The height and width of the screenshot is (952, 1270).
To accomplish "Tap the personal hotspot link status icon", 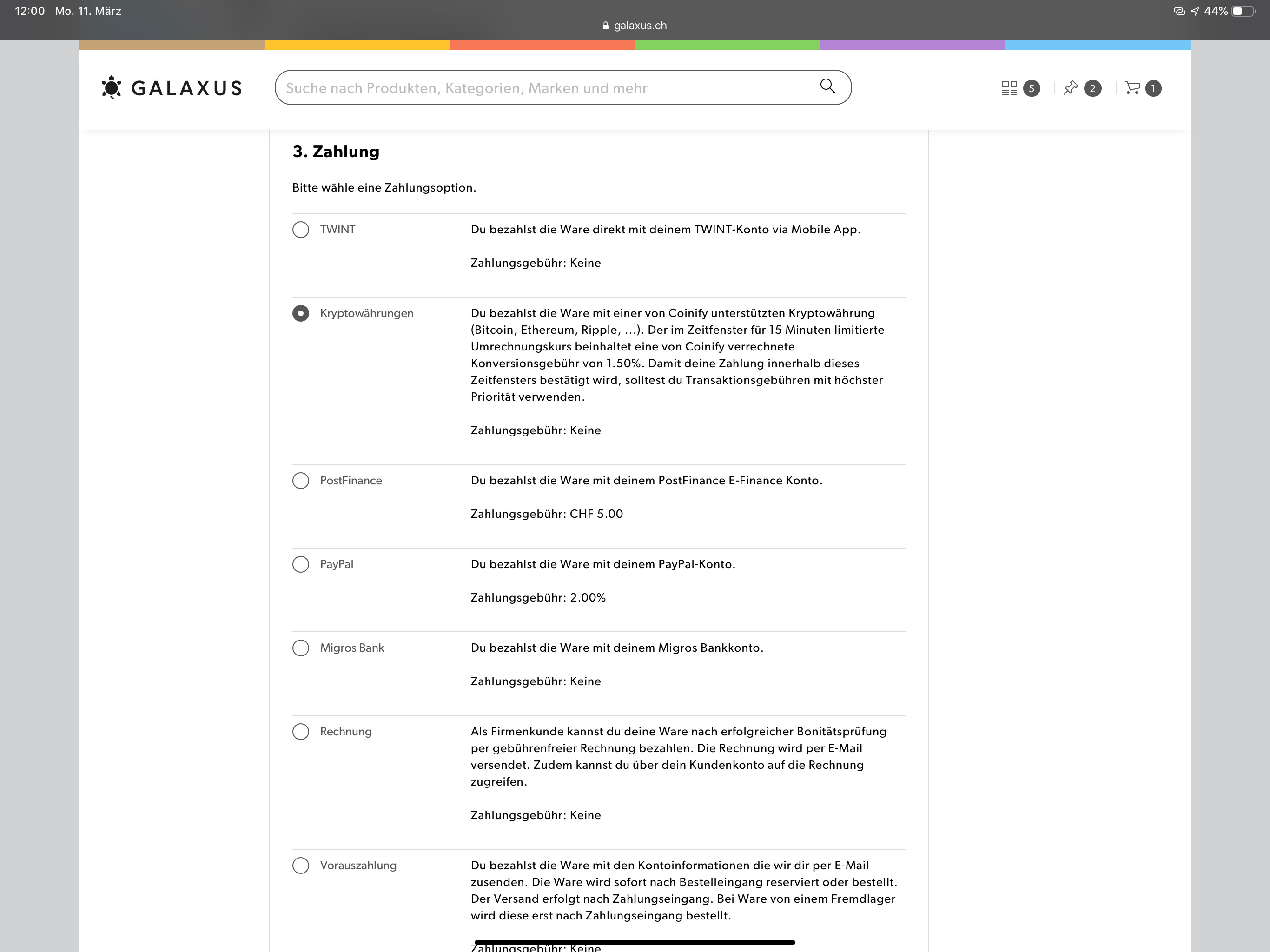I will (x=1179, y=11).
